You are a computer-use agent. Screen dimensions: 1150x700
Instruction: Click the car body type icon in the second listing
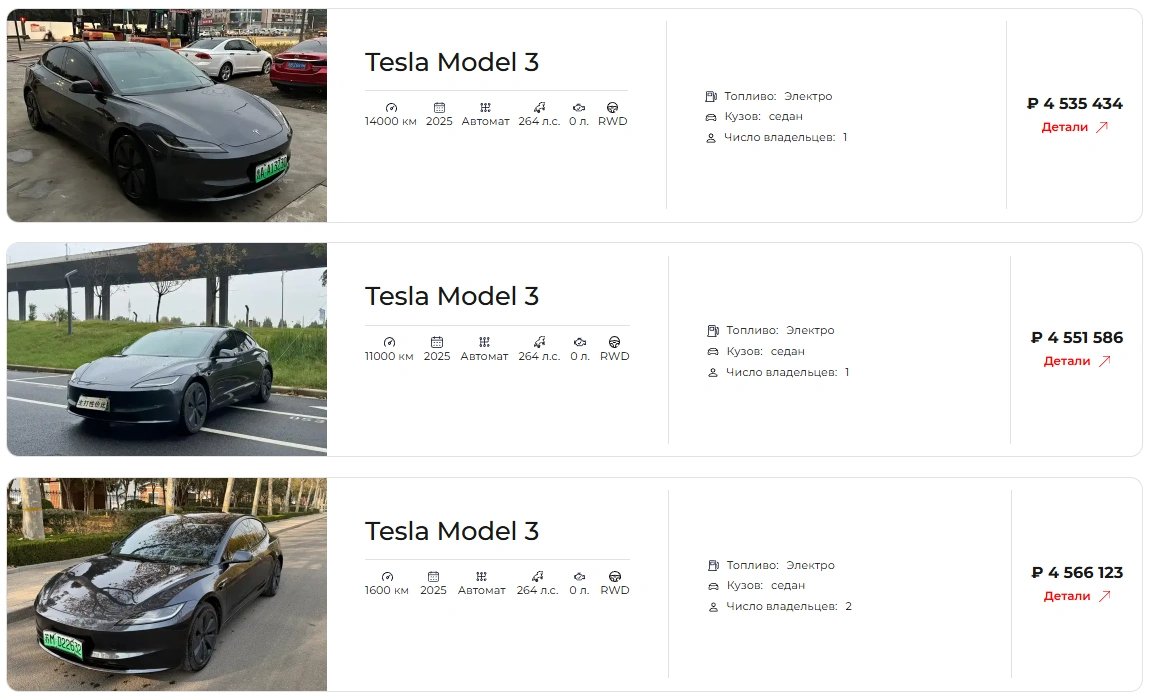click(x=713, y=352)
